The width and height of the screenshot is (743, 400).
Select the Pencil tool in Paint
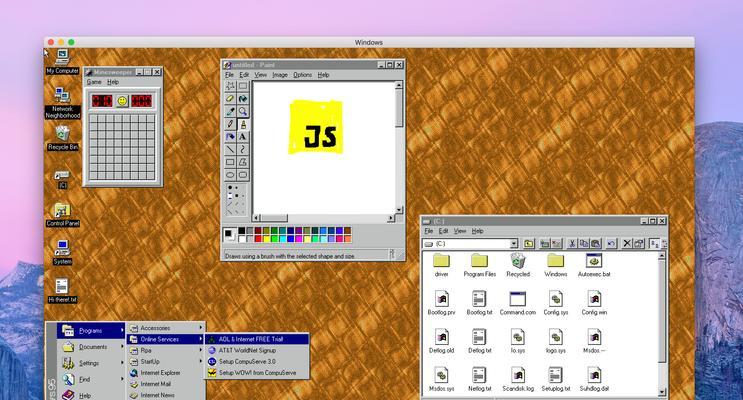(x=230, y=124)
